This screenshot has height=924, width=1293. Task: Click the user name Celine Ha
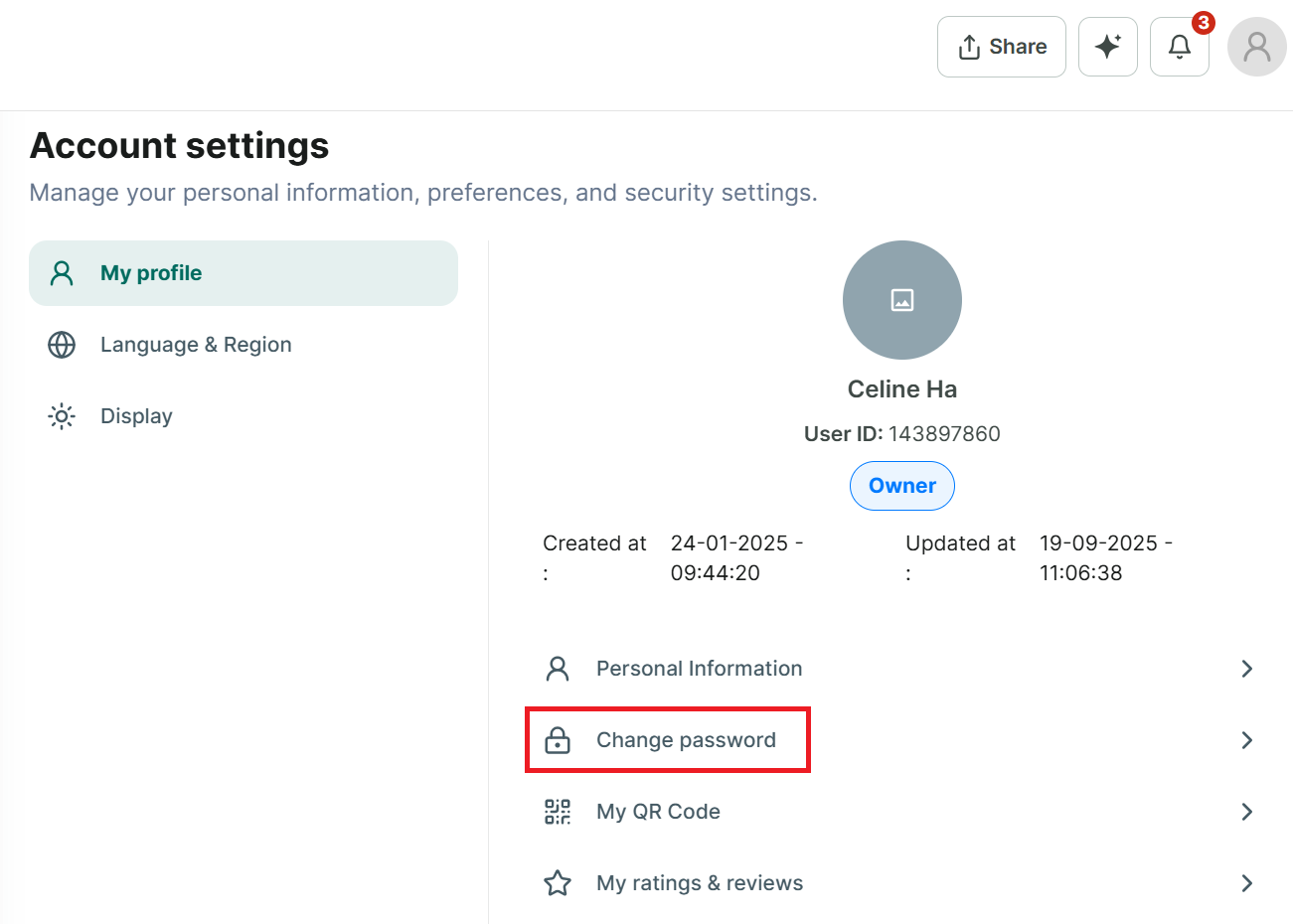coord(902,389)
